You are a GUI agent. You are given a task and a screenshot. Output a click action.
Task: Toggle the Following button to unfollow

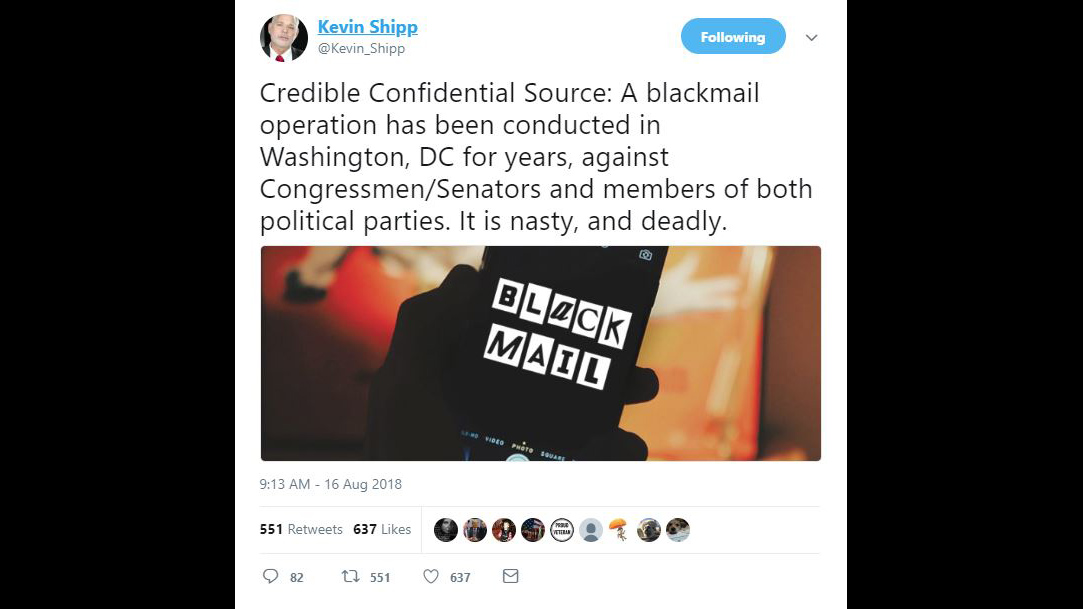[x=733, y=37]
